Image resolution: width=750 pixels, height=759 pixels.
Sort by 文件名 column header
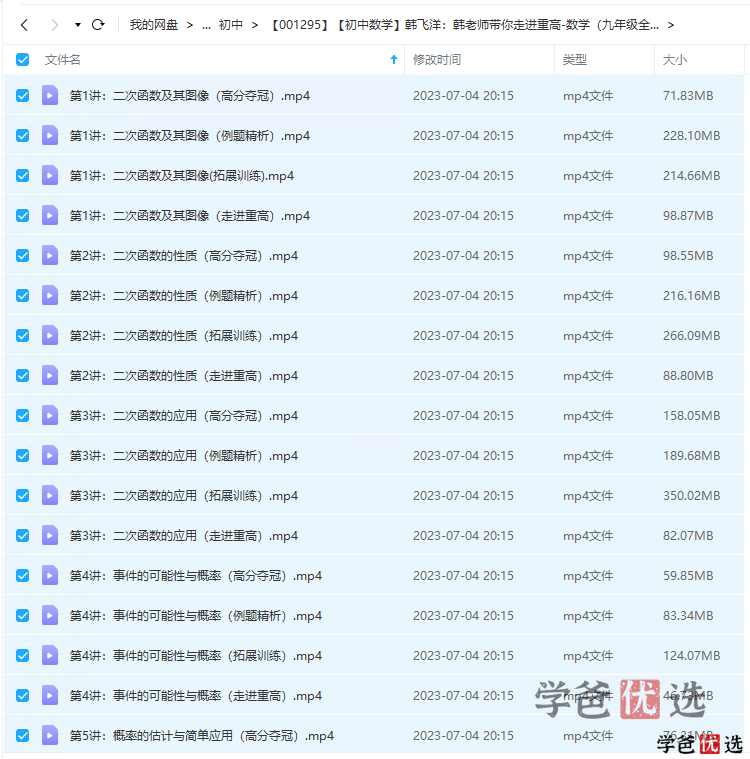pyautogui.click(x=62, y=60)
